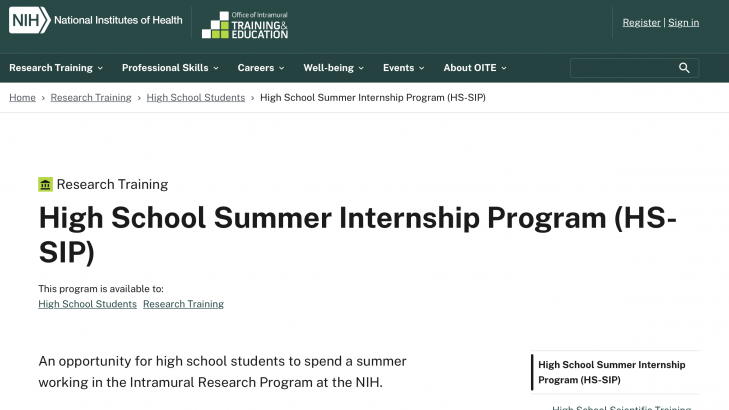Screen dimensions: 729x410
Task: Open the Events navigation menu
Action: 403,68
